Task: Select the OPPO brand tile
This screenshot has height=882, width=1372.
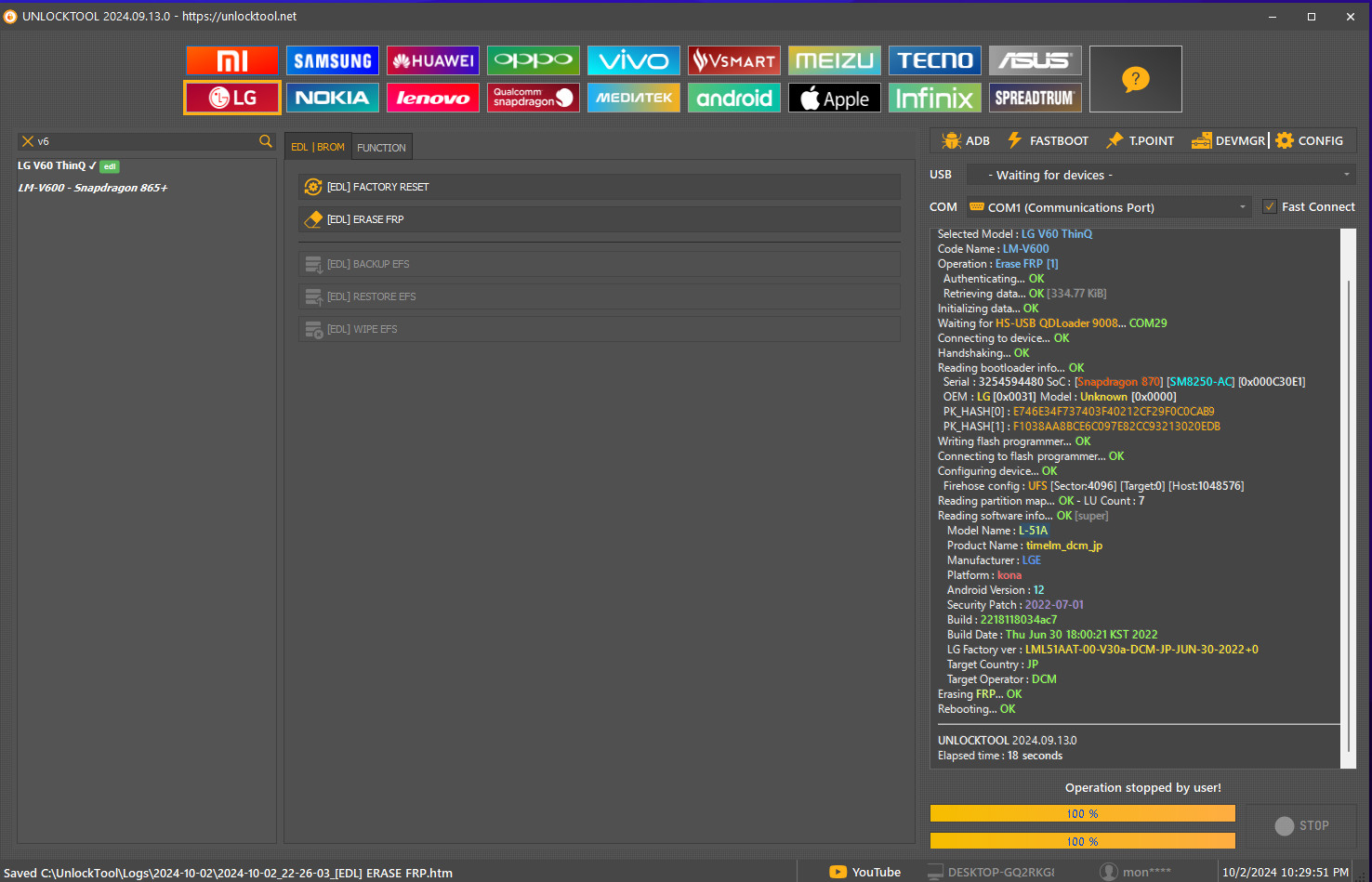Action: click(x=534, y=60)
